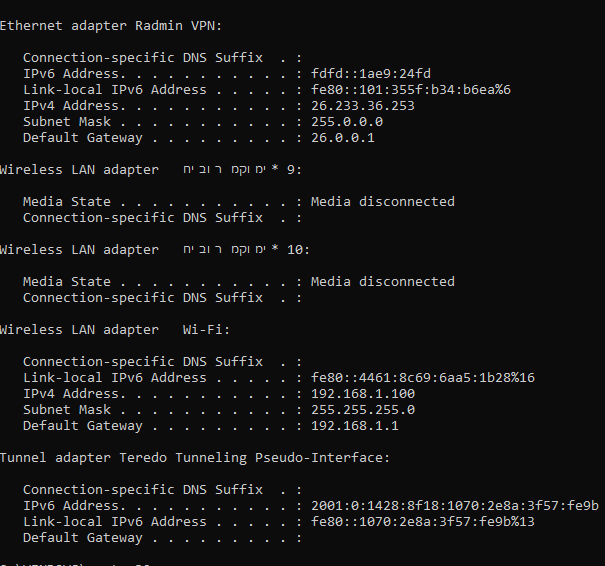
Task: Click the Teredo Tunneling Pseudo-Interface heading
Action: pyautogui.click(x=194, y=458)
